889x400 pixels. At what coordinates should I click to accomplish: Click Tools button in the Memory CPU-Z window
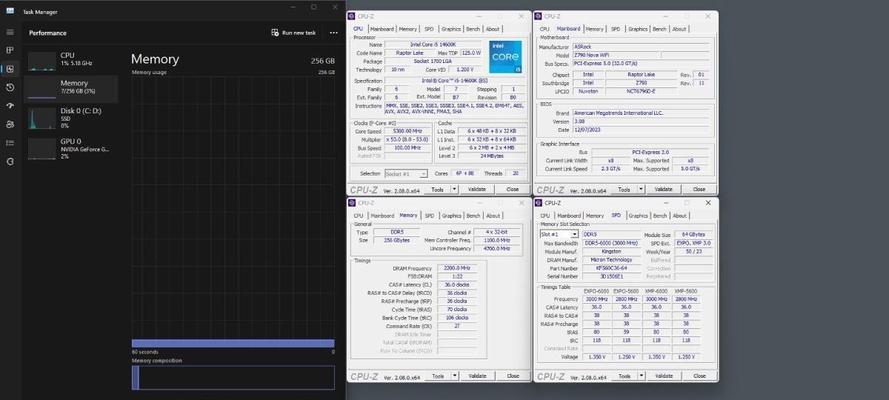(x=437, y=376)
